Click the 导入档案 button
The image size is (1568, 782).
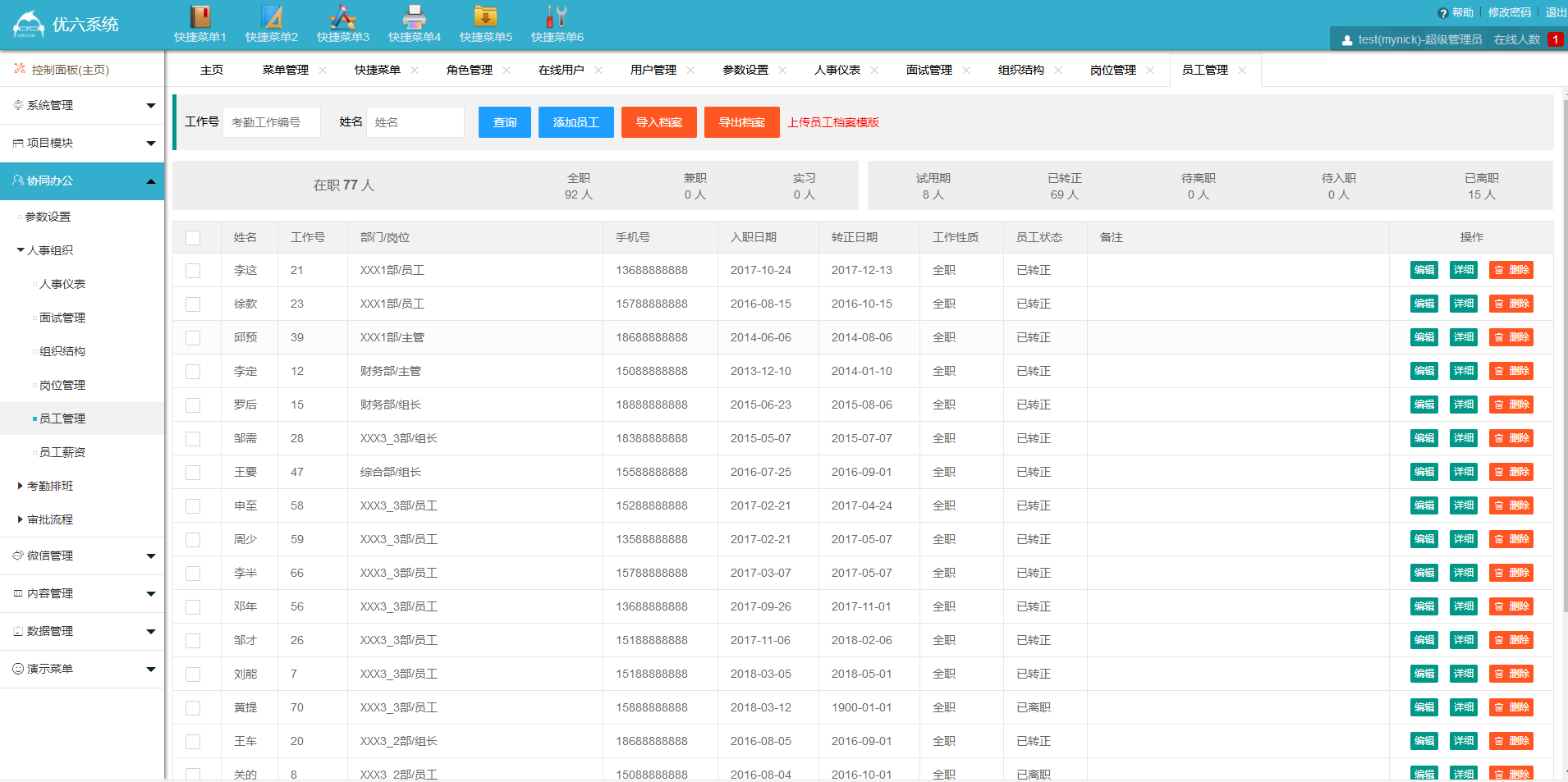pyautogui.click(x=659, y=122)
